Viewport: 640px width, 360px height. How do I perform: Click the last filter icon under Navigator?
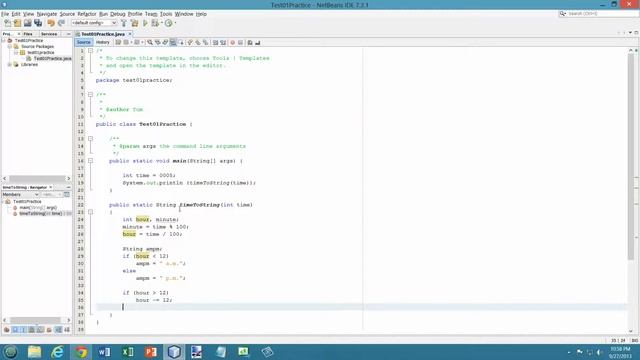click(67, 330)
